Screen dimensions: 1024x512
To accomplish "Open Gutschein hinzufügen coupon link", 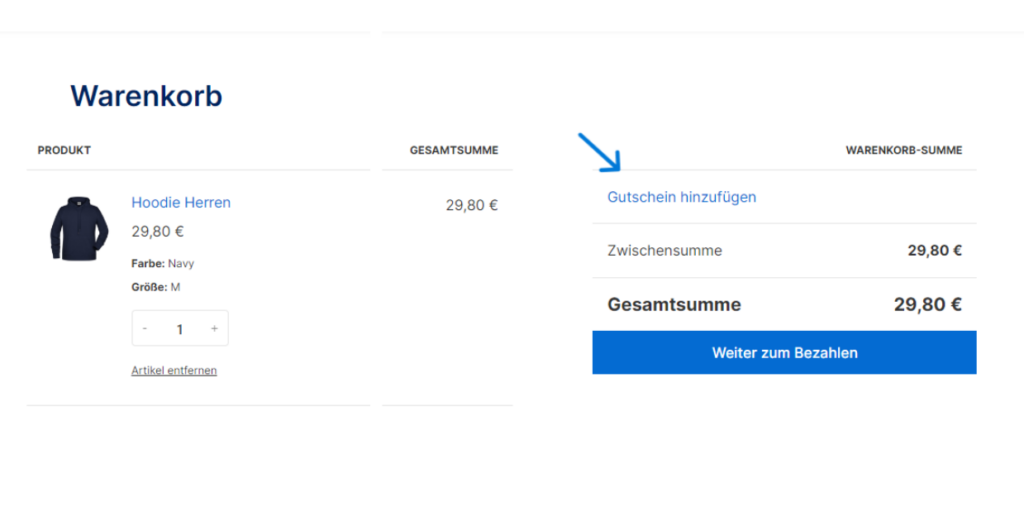I will tap(682, 197).
